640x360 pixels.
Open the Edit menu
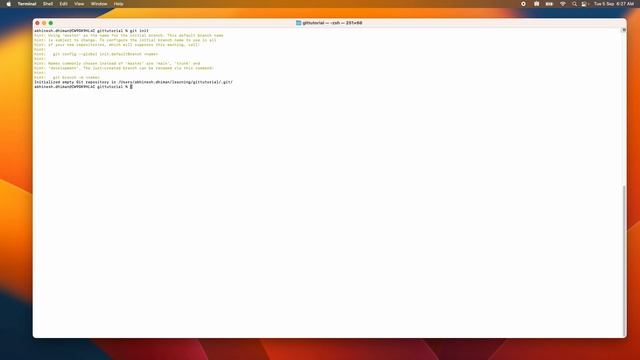click(64, 4)
